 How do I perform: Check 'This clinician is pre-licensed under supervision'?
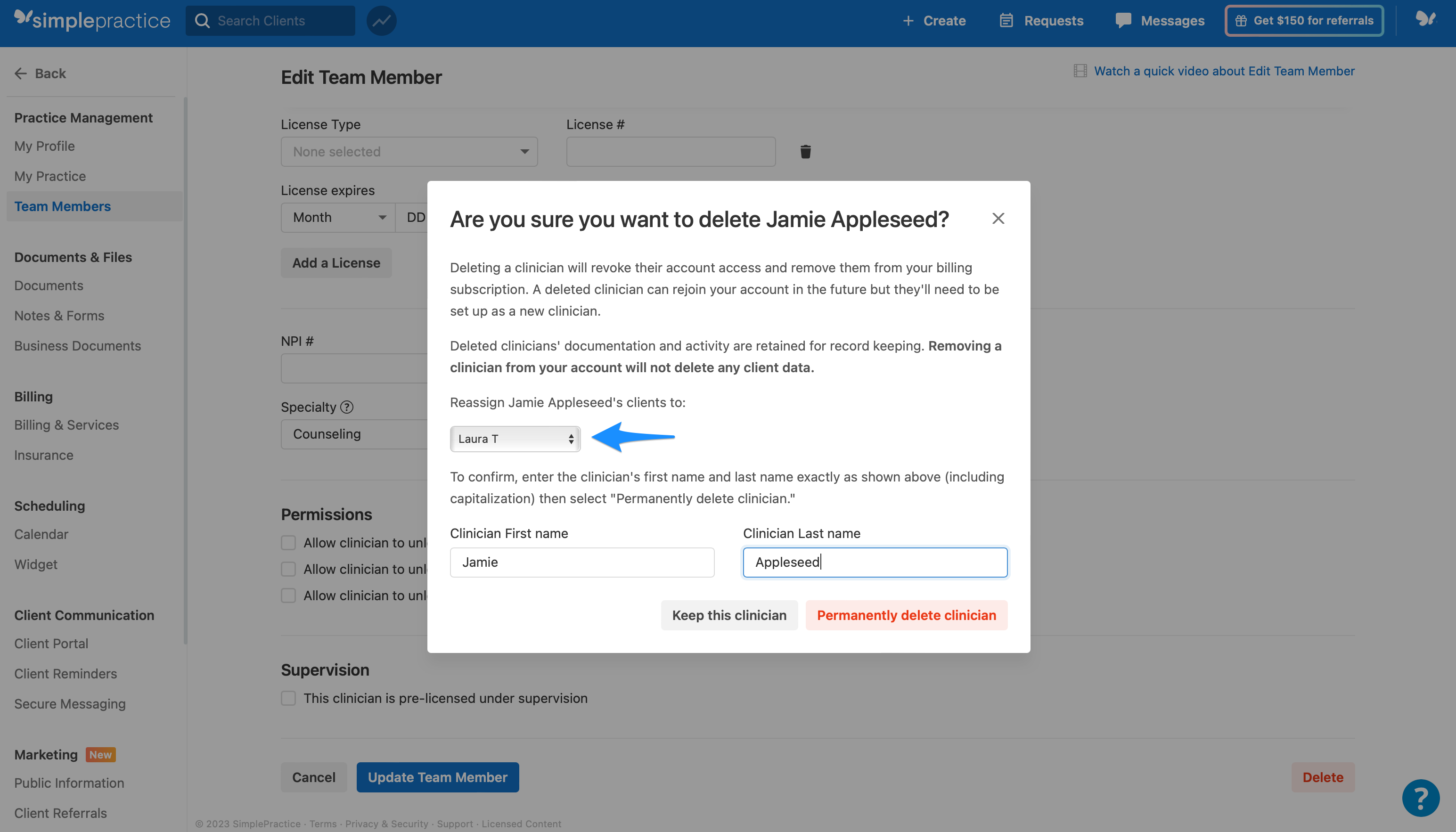pyautogui.click(x=288, y=698)
